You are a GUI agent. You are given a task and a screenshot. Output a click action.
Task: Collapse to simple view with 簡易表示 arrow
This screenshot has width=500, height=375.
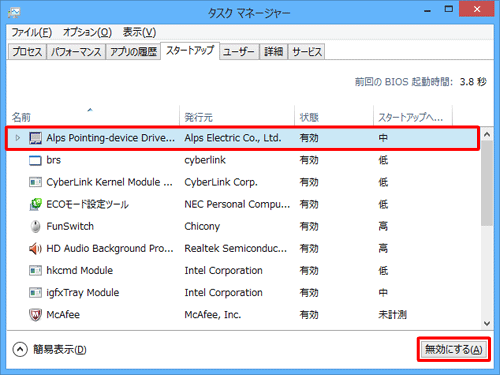(x=20, y=349)
